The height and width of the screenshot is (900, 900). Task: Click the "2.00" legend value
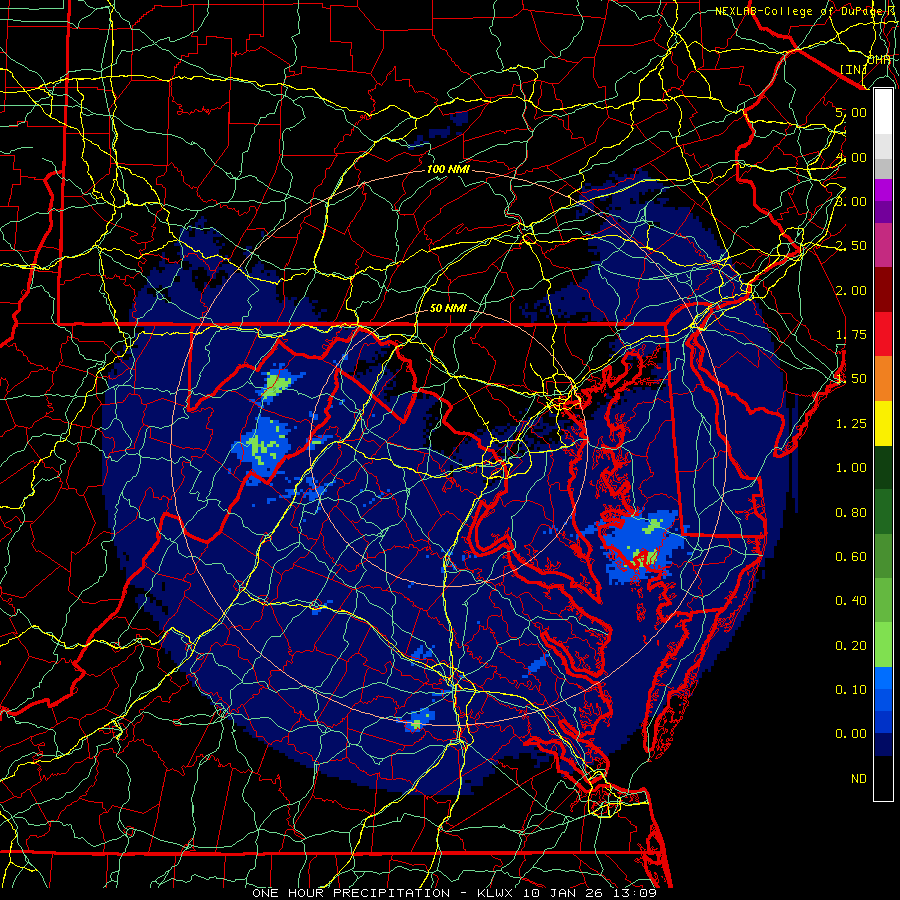pyautogui.click(x=851, y=290)
